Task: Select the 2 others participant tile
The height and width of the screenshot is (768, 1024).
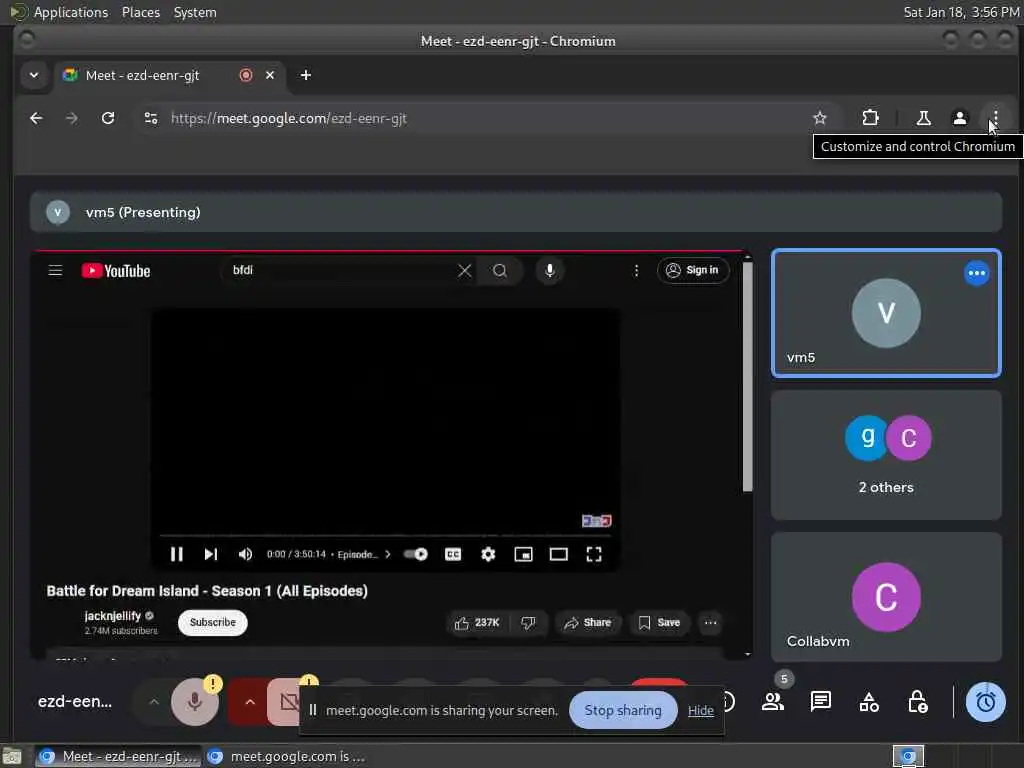Action: point(886,455)
